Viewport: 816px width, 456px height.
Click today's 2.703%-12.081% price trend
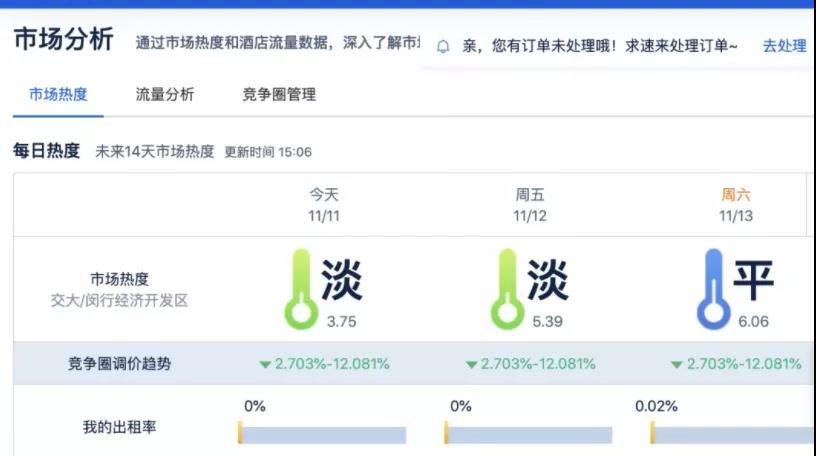(332, 364)
